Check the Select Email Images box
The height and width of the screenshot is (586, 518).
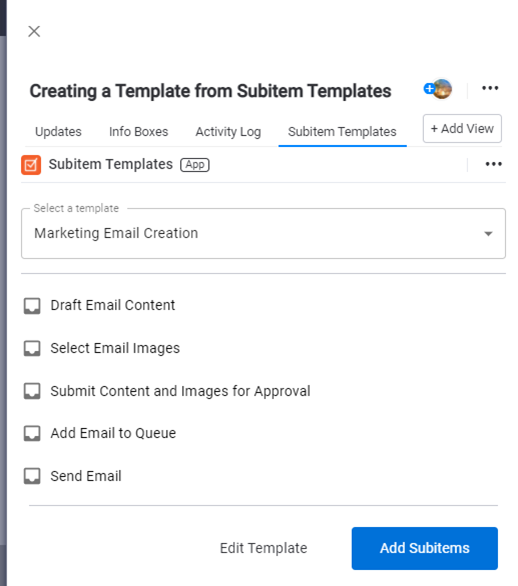(x=32, y=349)
